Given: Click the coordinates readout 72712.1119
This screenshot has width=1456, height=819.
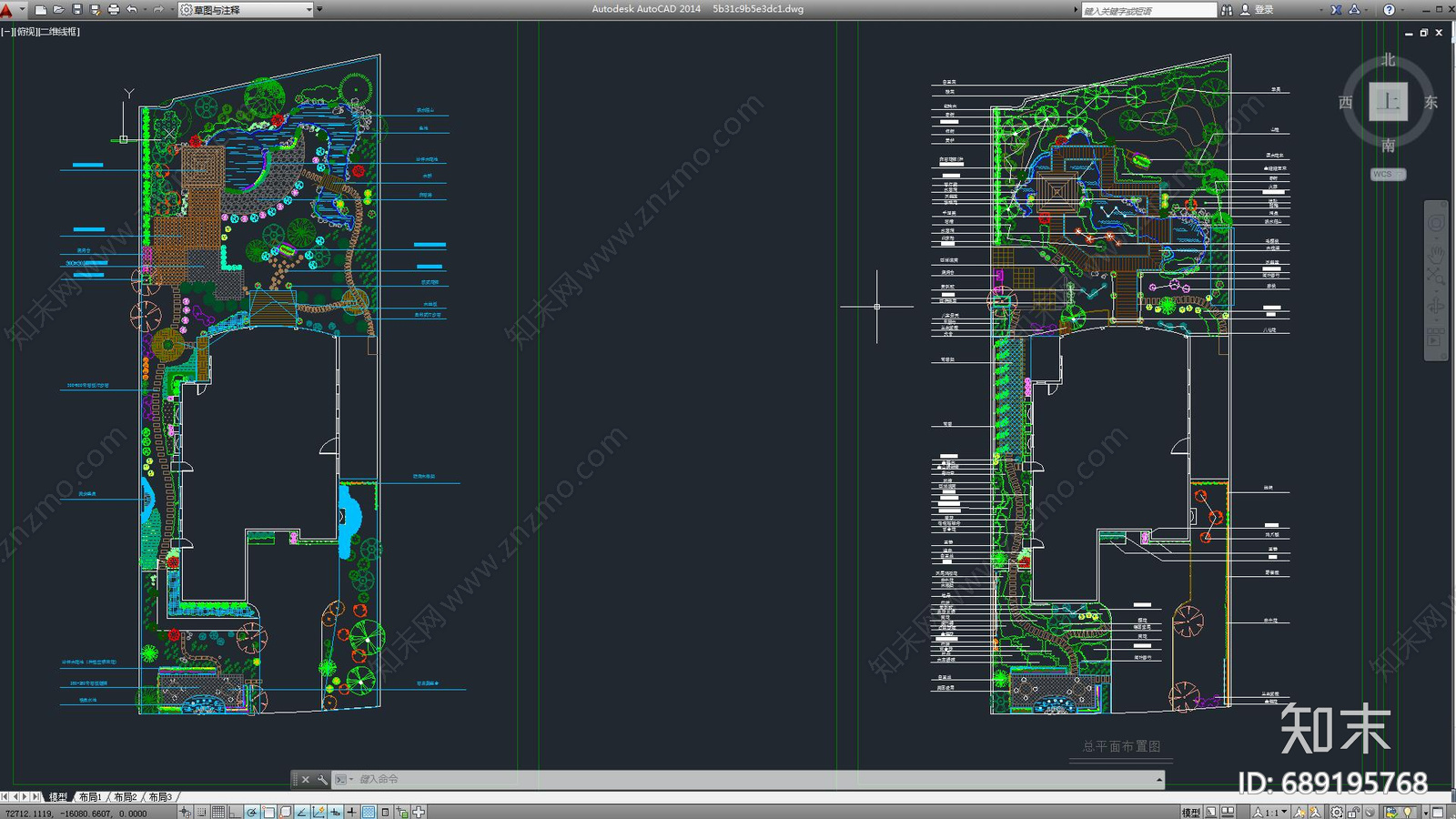Looking at the screenshot, I should coord(76,814).
